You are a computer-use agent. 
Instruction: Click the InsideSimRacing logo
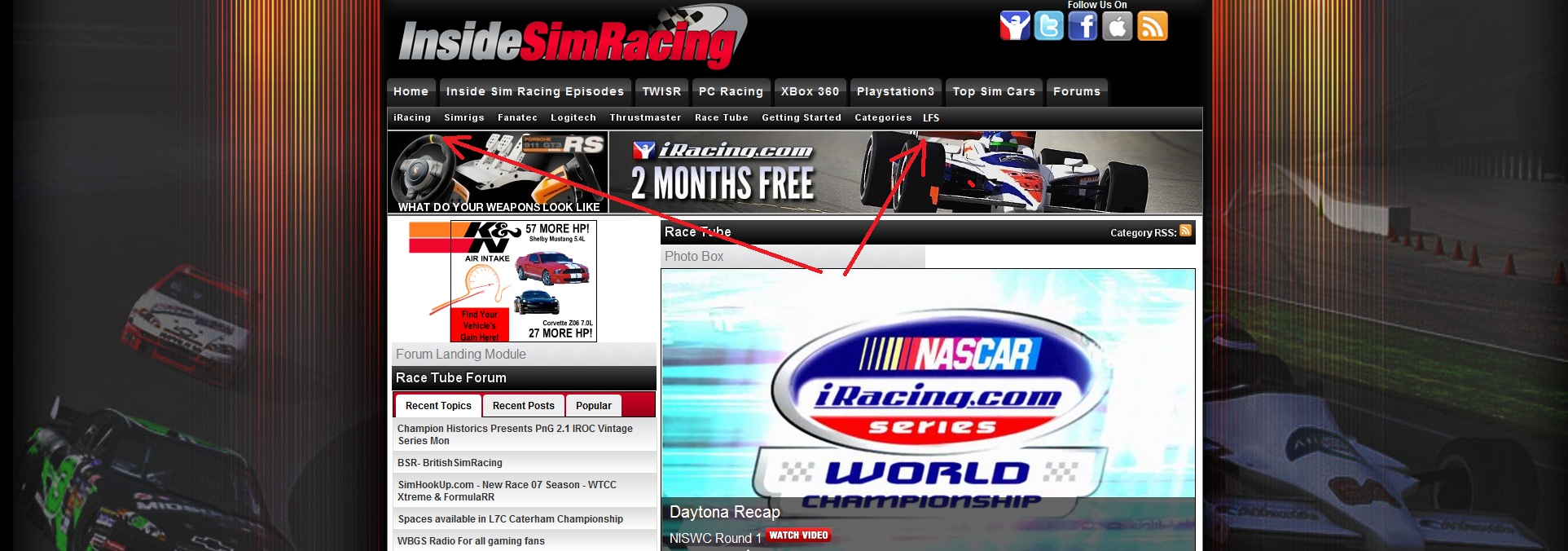(573, 37)
